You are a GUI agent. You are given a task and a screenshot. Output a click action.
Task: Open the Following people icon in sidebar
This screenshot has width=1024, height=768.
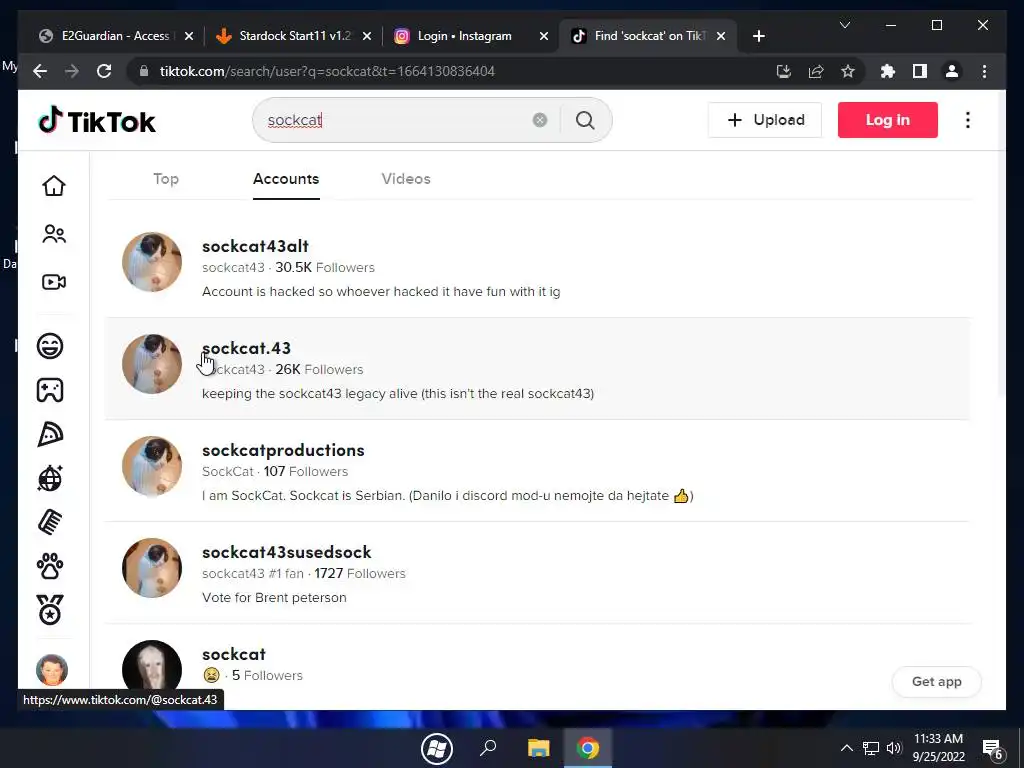pos(54,234)
